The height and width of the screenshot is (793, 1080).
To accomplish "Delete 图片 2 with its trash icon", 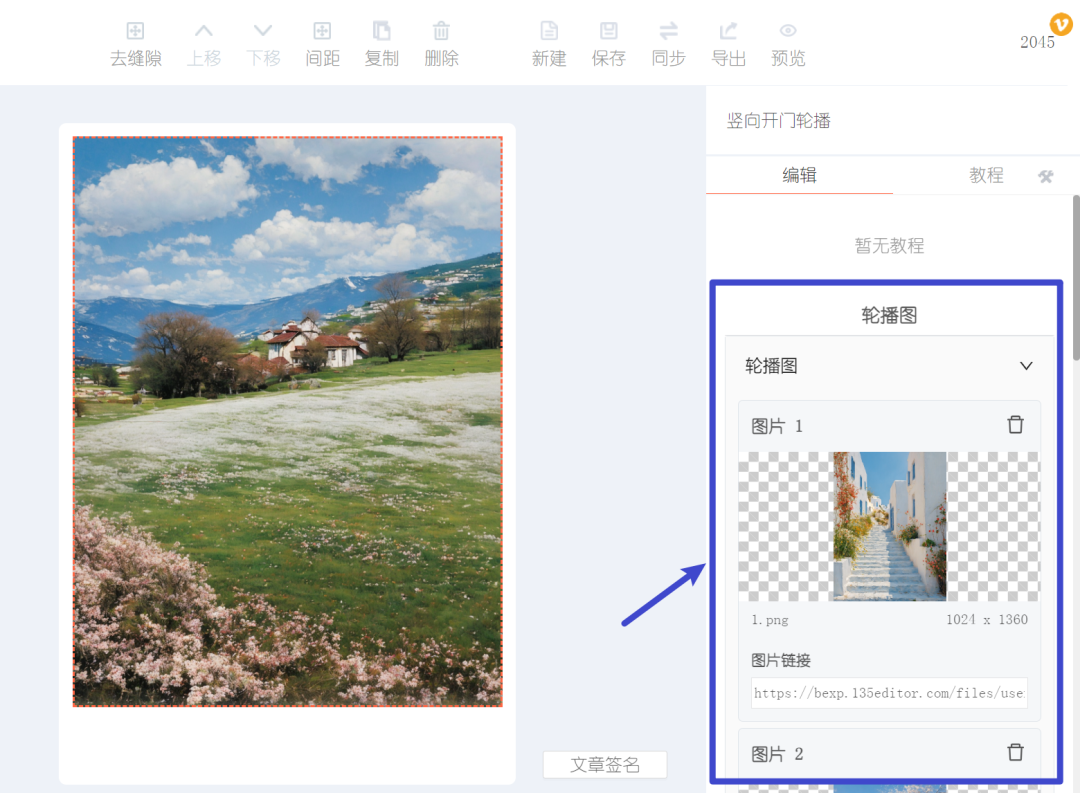I will tap(1015, 752).
